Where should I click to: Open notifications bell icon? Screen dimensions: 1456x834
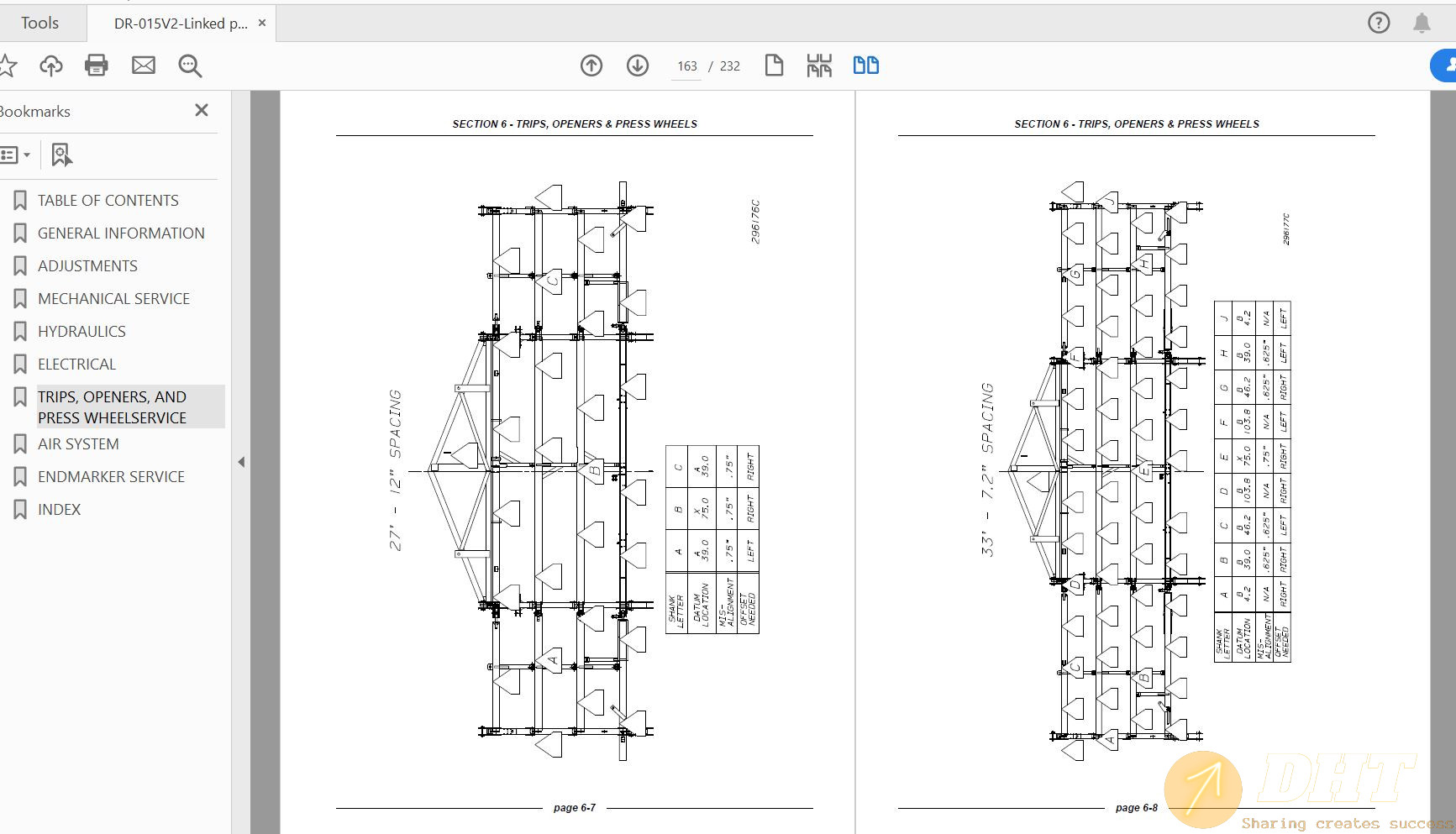click(x=1422, y=23)
